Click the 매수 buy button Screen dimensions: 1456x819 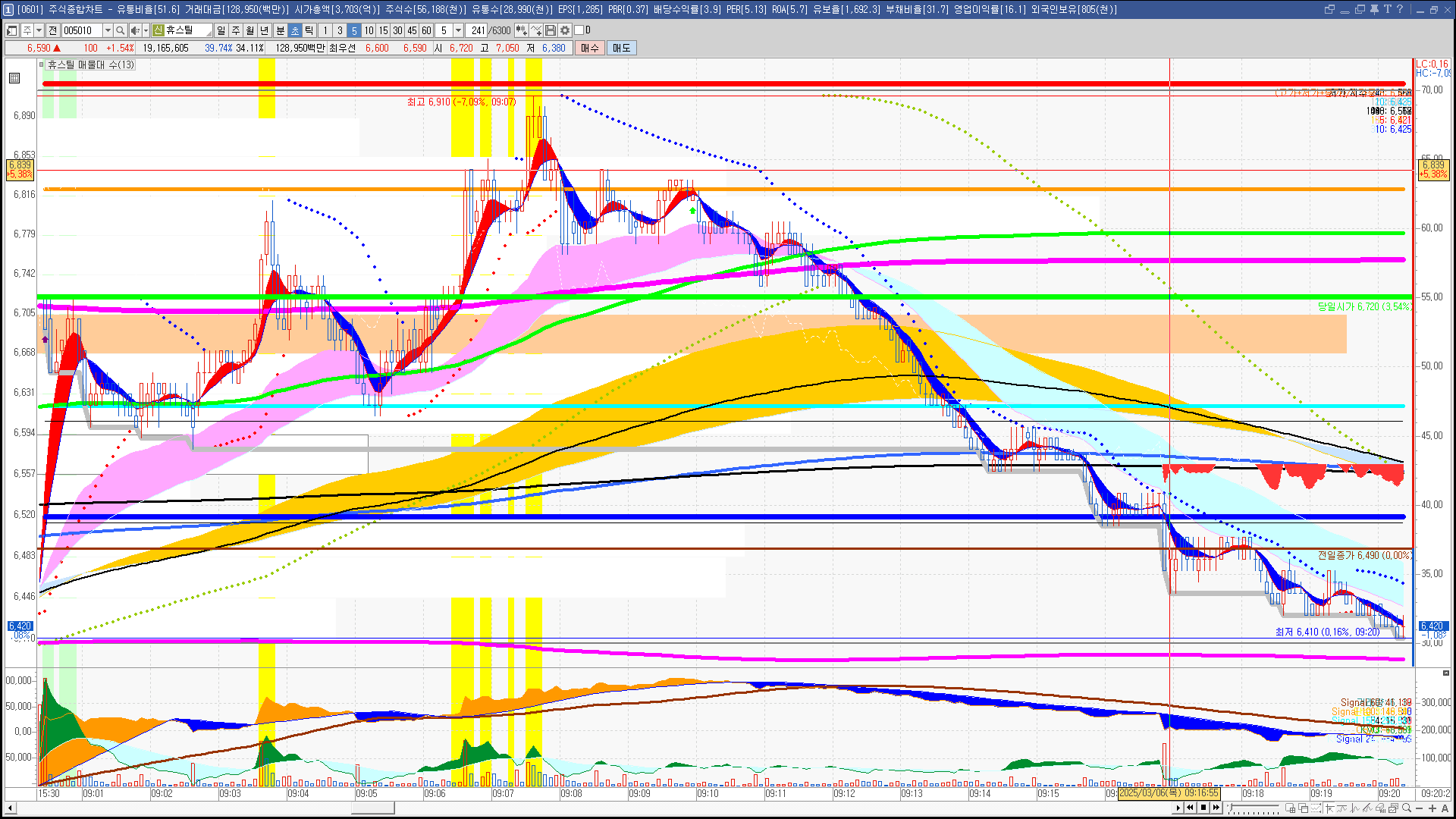(x=589, y=48)
